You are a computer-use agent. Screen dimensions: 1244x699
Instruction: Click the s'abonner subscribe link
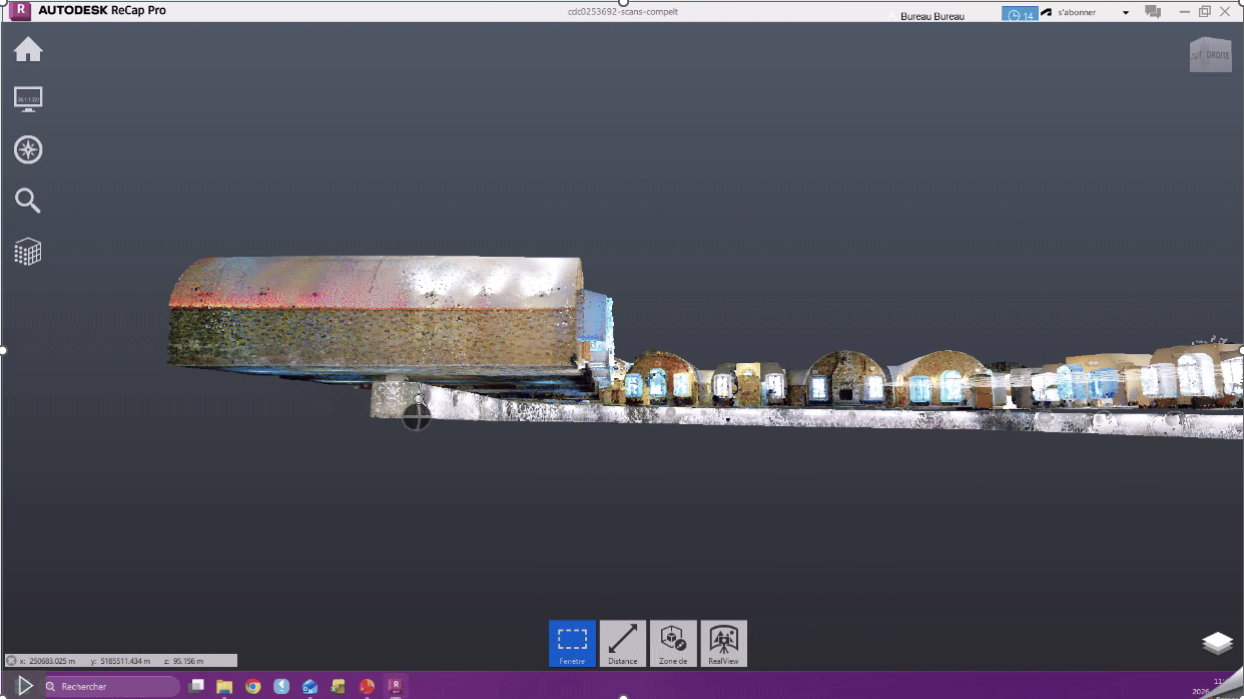[x=1075, y=13]
